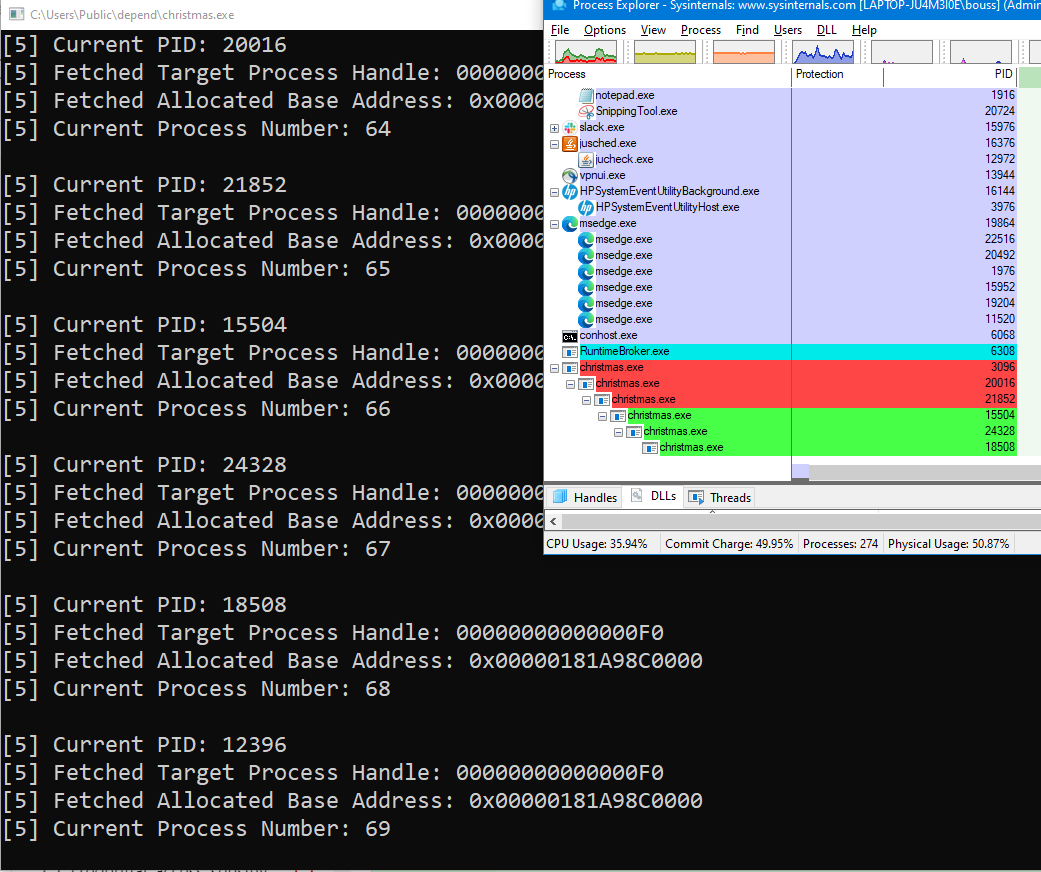The height and width of the screenshot is (872, 1041).
Task: Switch to the Handles tab
Action: click(x=584, y=497)
